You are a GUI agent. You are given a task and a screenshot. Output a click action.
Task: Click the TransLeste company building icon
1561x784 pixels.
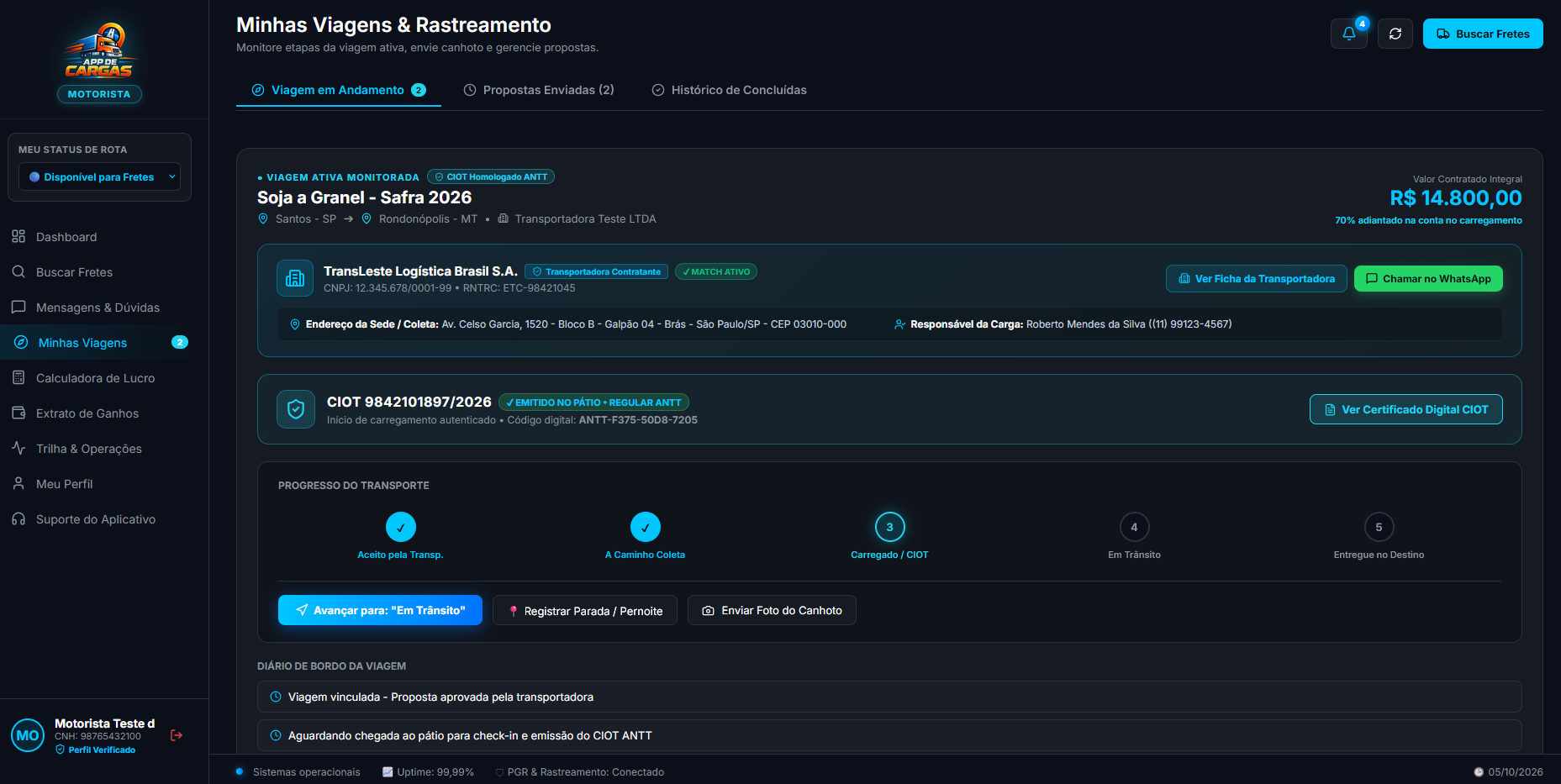coord(295,278)
